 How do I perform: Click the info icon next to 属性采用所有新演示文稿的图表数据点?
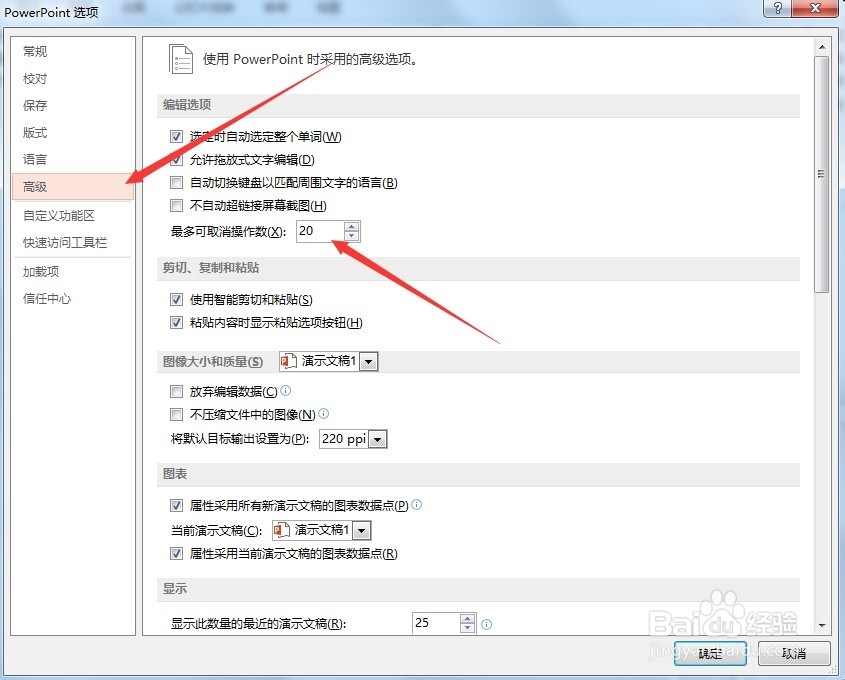tap(417, 505)
